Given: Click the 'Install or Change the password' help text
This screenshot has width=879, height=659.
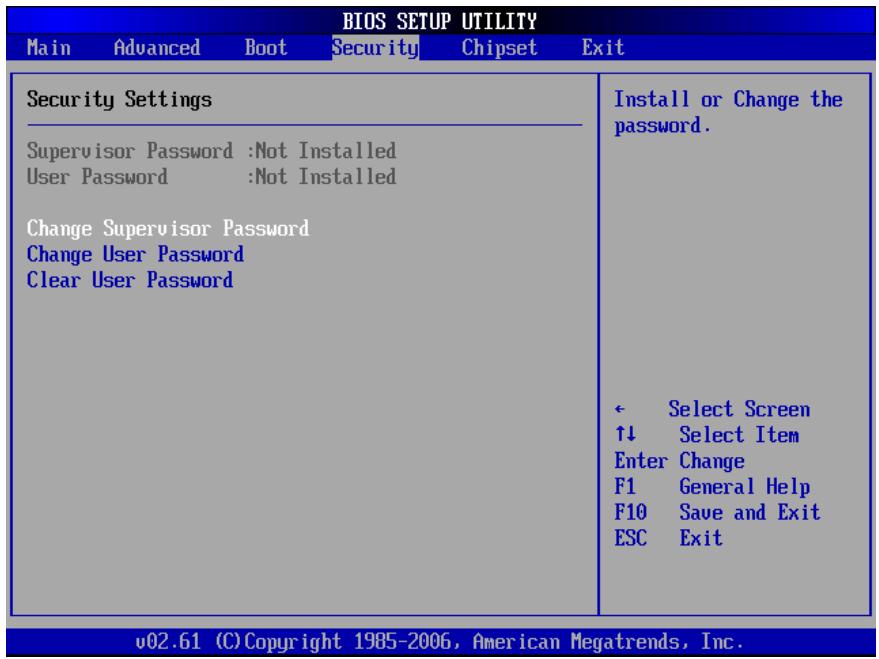Looking at the screenshot, I should point(728,113).
